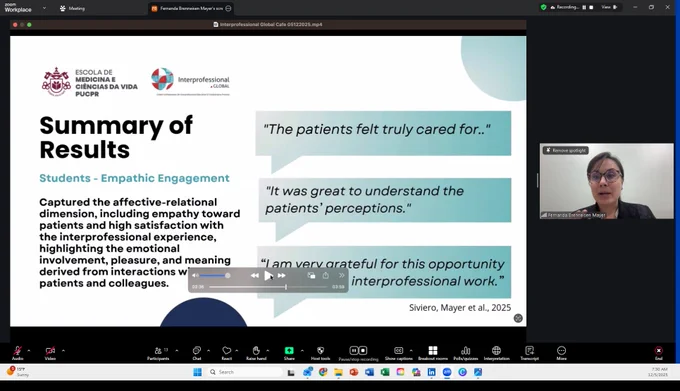Click the double-chevron more icon in player
Image resolution: width=680 pixels, height=391 pixels.
pyautogui.click(x=342, y=275)
